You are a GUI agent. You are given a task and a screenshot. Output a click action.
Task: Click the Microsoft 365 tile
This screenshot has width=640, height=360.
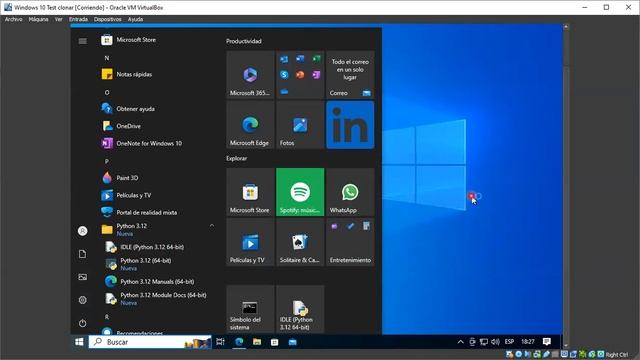(250, 75)
